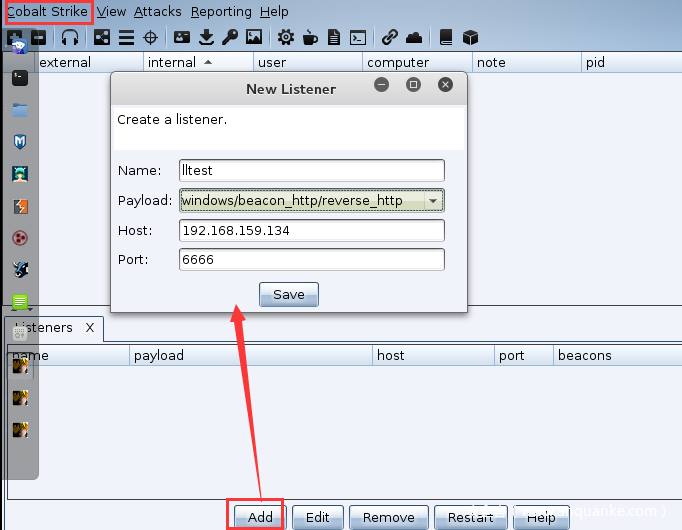Close the Listeners tab with X
The height and width of the screenshot is (530, 682).
pyautogui.click(x=90, y=327)
